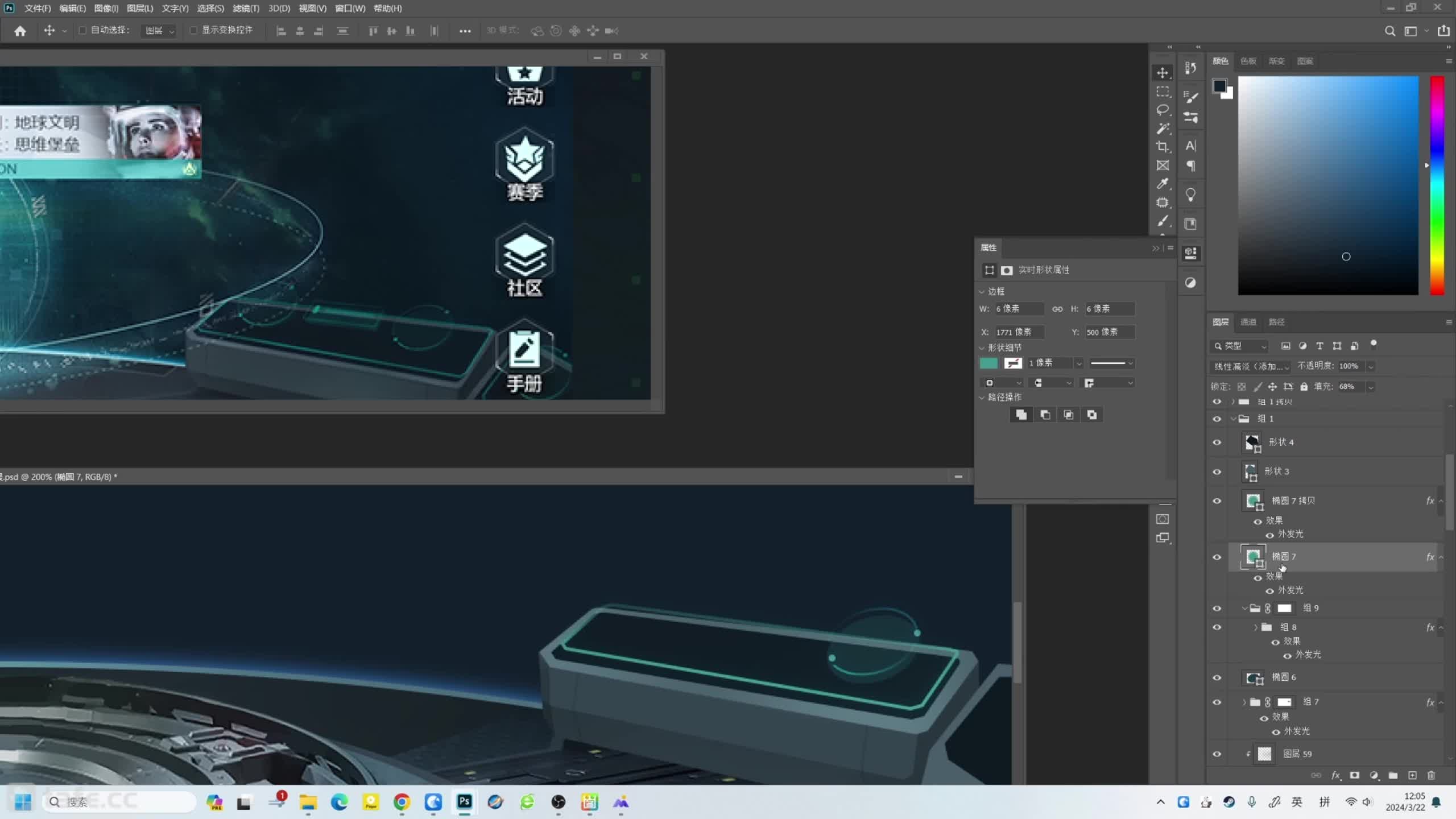Open the 图层(L) menu
Screen dimensions: 1456x819
(x=140, y=9)
